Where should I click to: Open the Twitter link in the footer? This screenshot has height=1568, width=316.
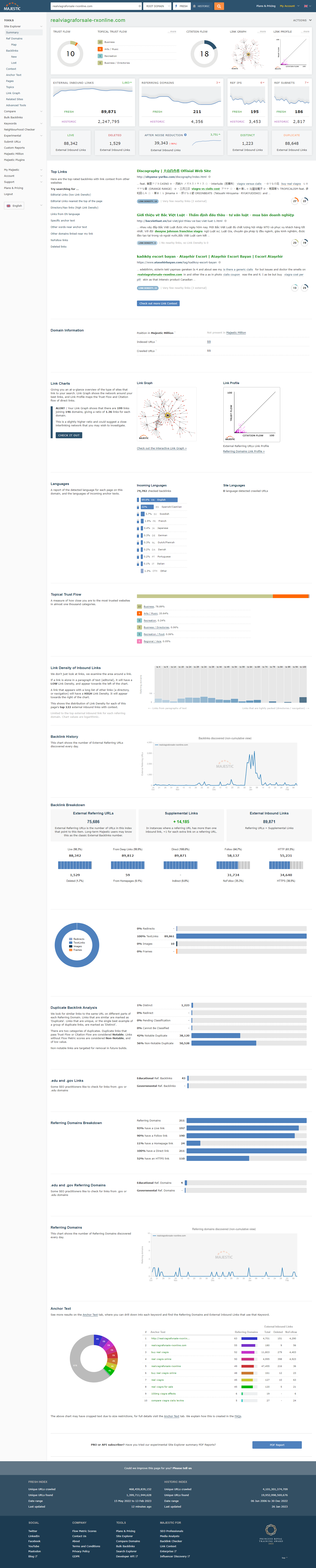33,1531
